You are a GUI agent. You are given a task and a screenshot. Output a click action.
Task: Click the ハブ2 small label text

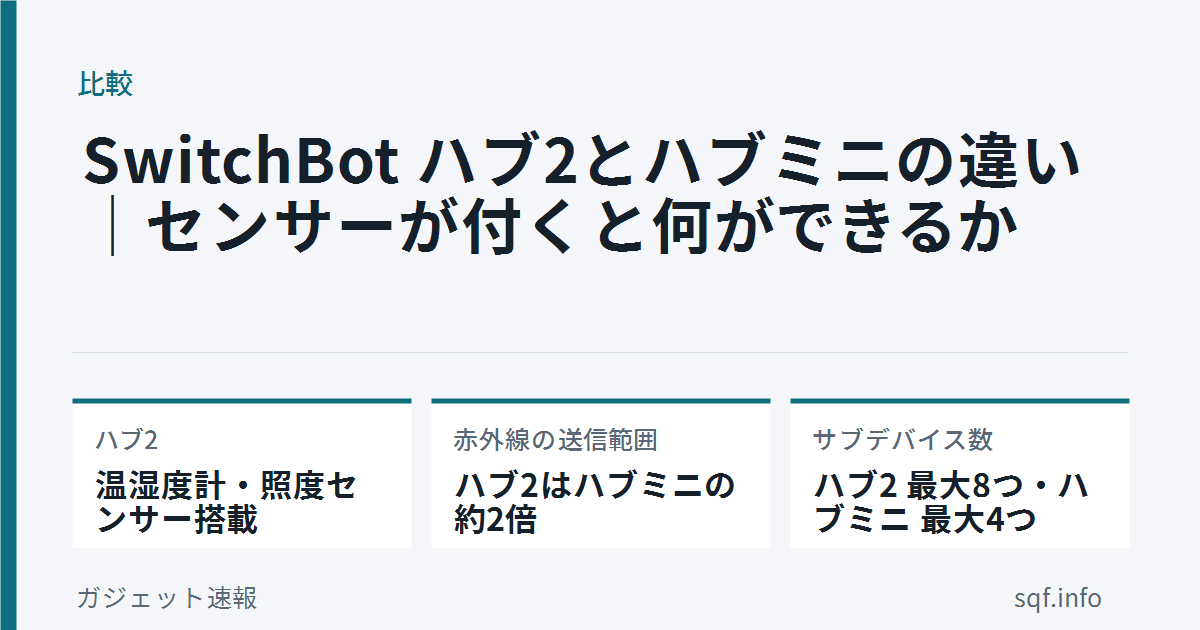pos(127,439)
